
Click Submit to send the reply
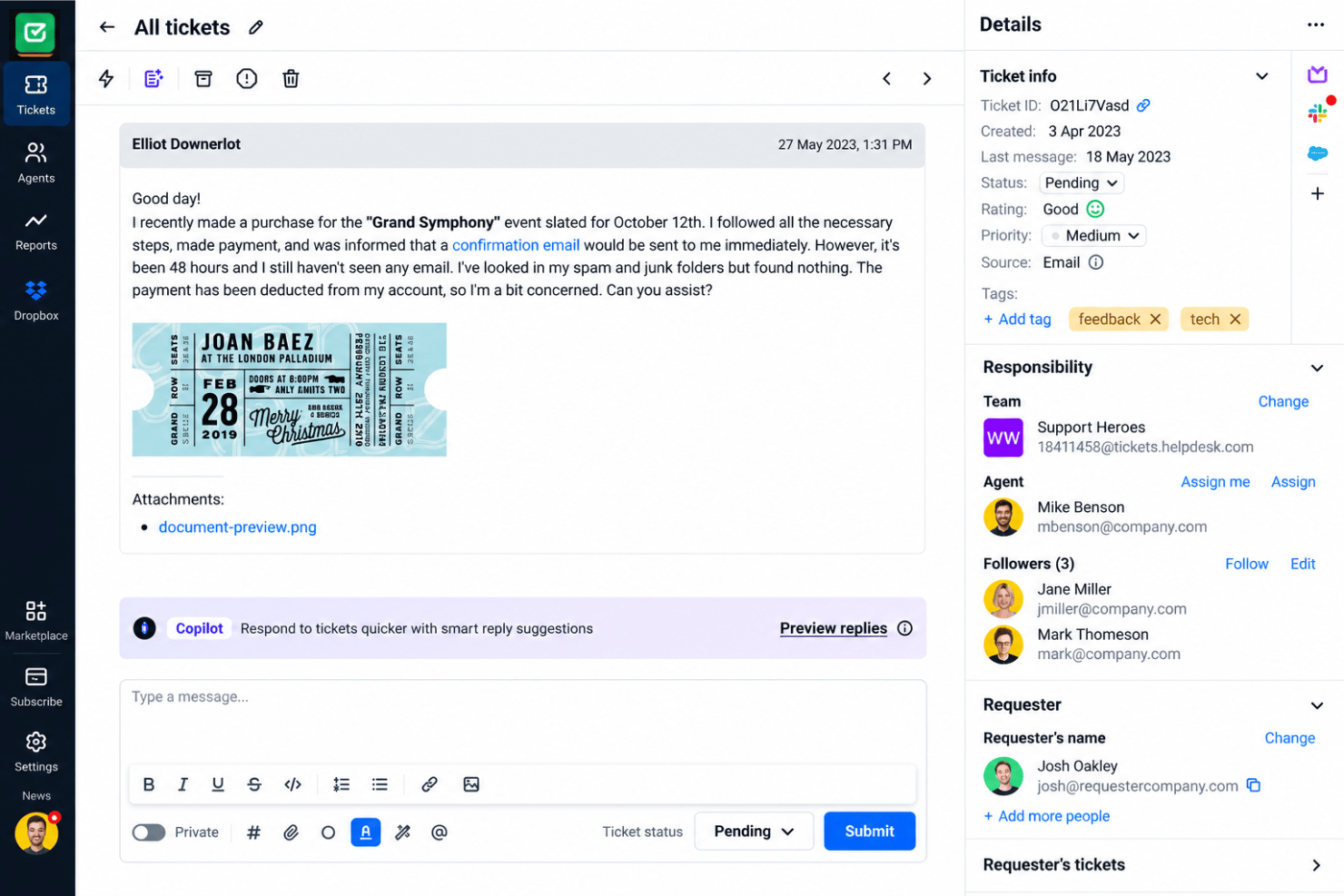(x=870, y=832)
